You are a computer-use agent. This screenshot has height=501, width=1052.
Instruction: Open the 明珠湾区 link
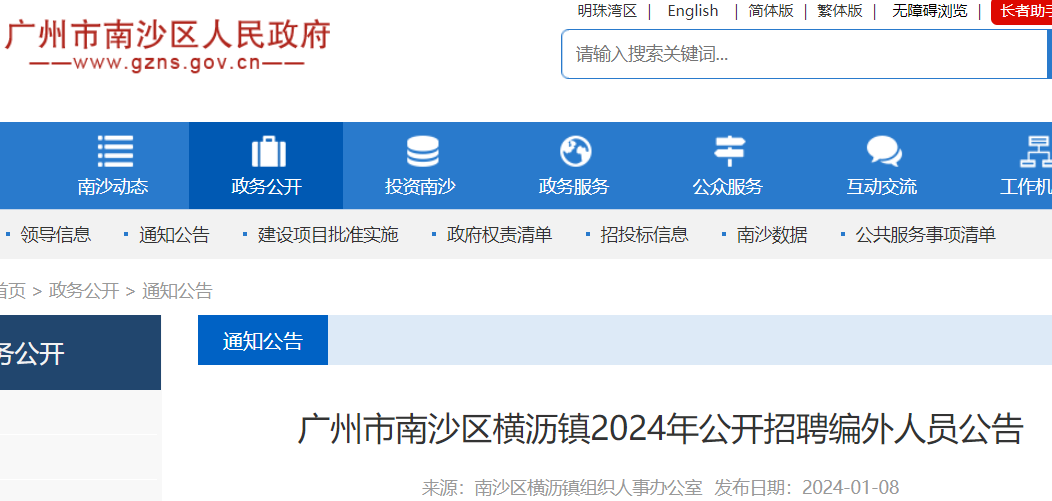(x=607, y=11)
